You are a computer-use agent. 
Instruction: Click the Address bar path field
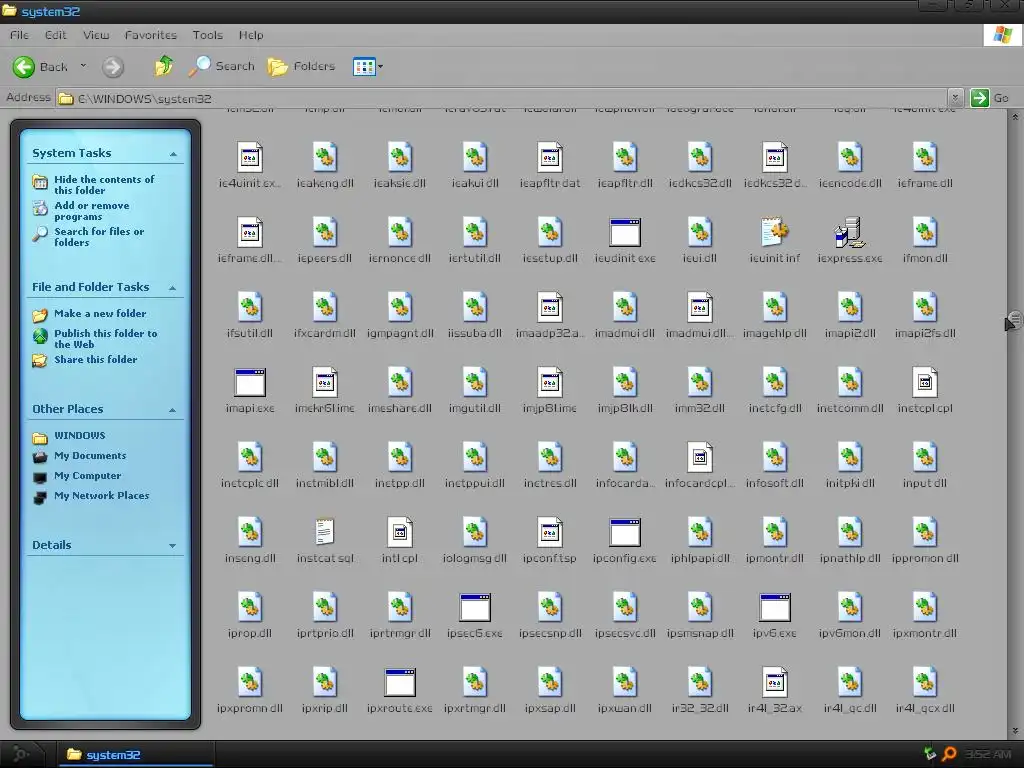pos(502,99)
